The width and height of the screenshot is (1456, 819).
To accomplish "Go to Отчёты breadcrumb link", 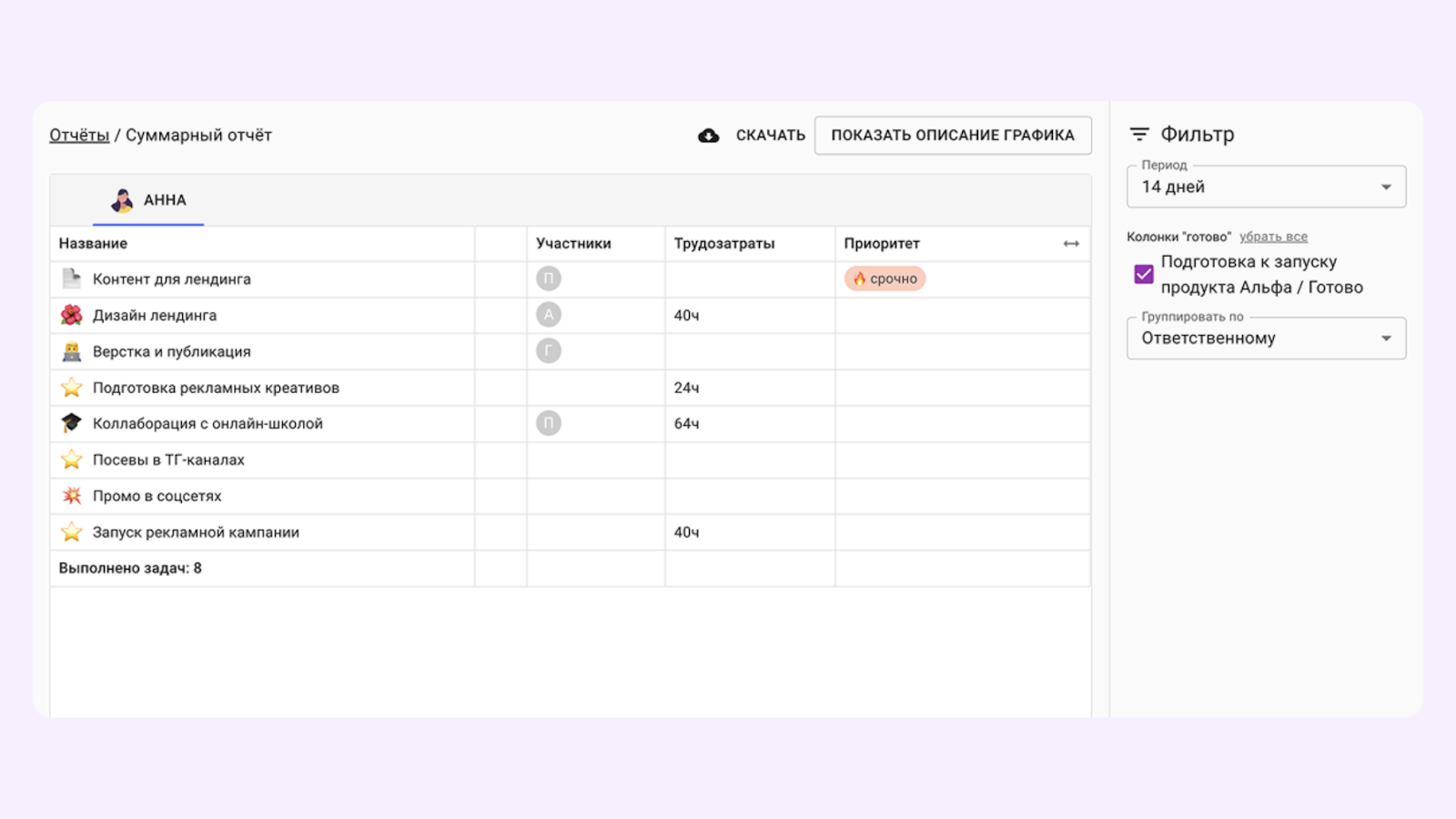I will click(x=79, y=136).
